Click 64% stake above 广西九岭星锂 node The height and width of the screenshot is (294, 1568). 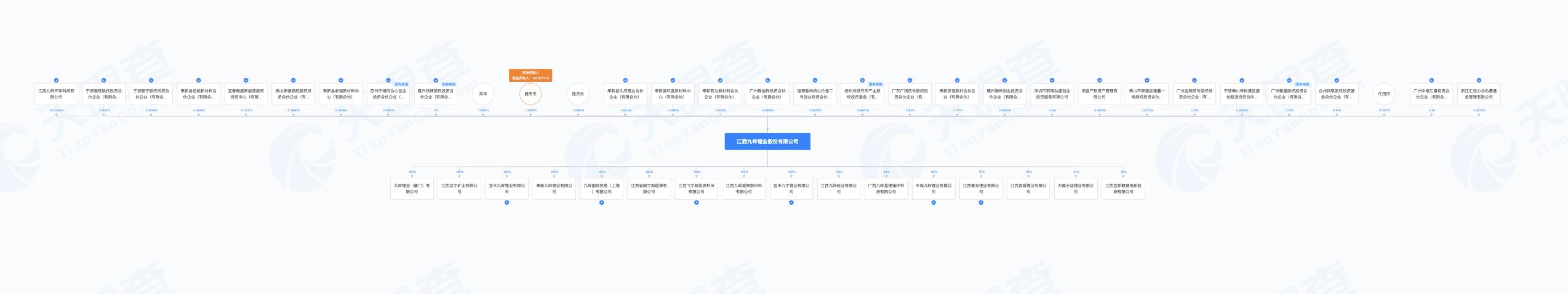(886, 172)
